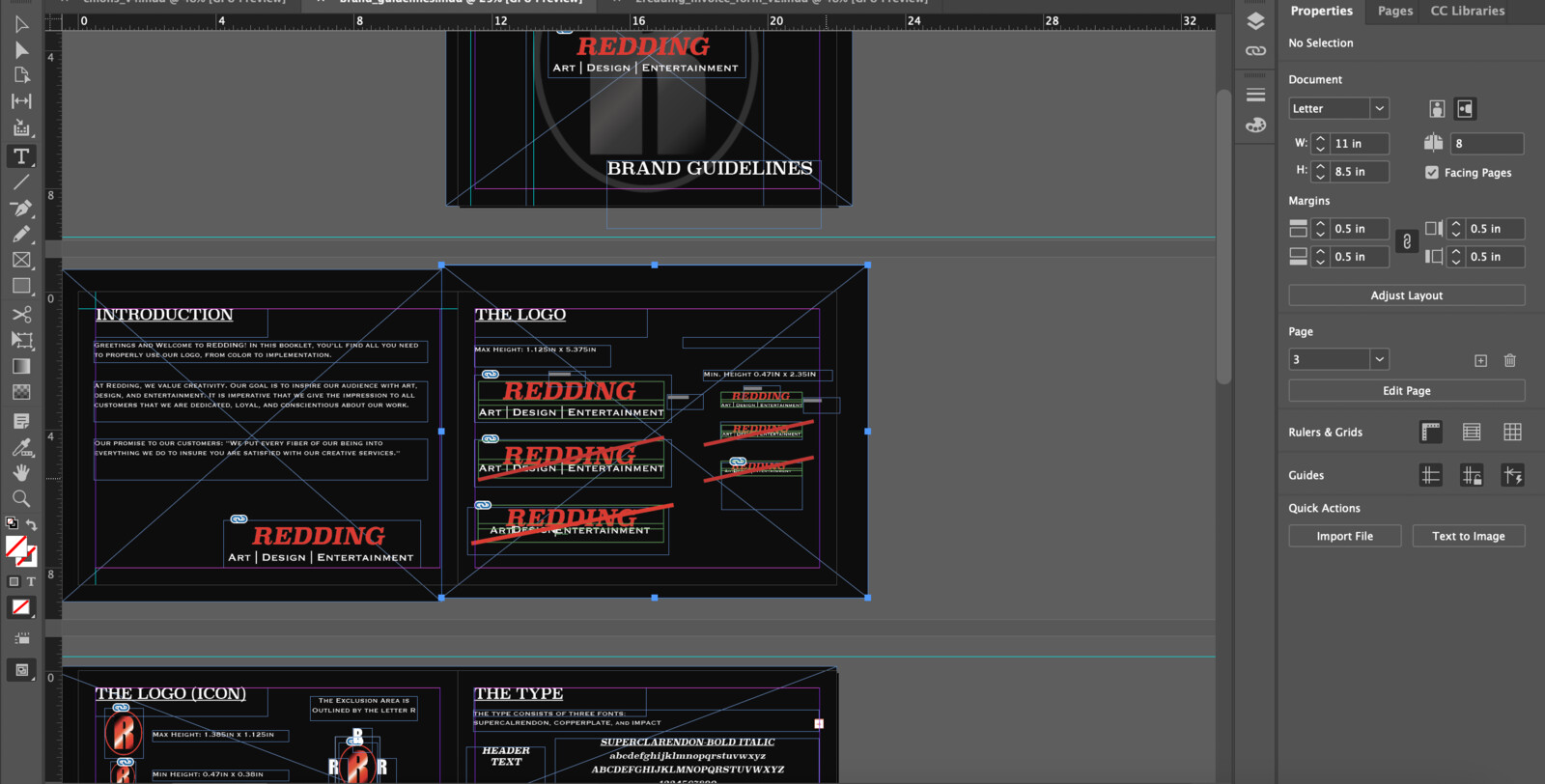Screen dimensions: 1545x784
Task: Select the Gap tool
Action: click(x=21, y=100)
